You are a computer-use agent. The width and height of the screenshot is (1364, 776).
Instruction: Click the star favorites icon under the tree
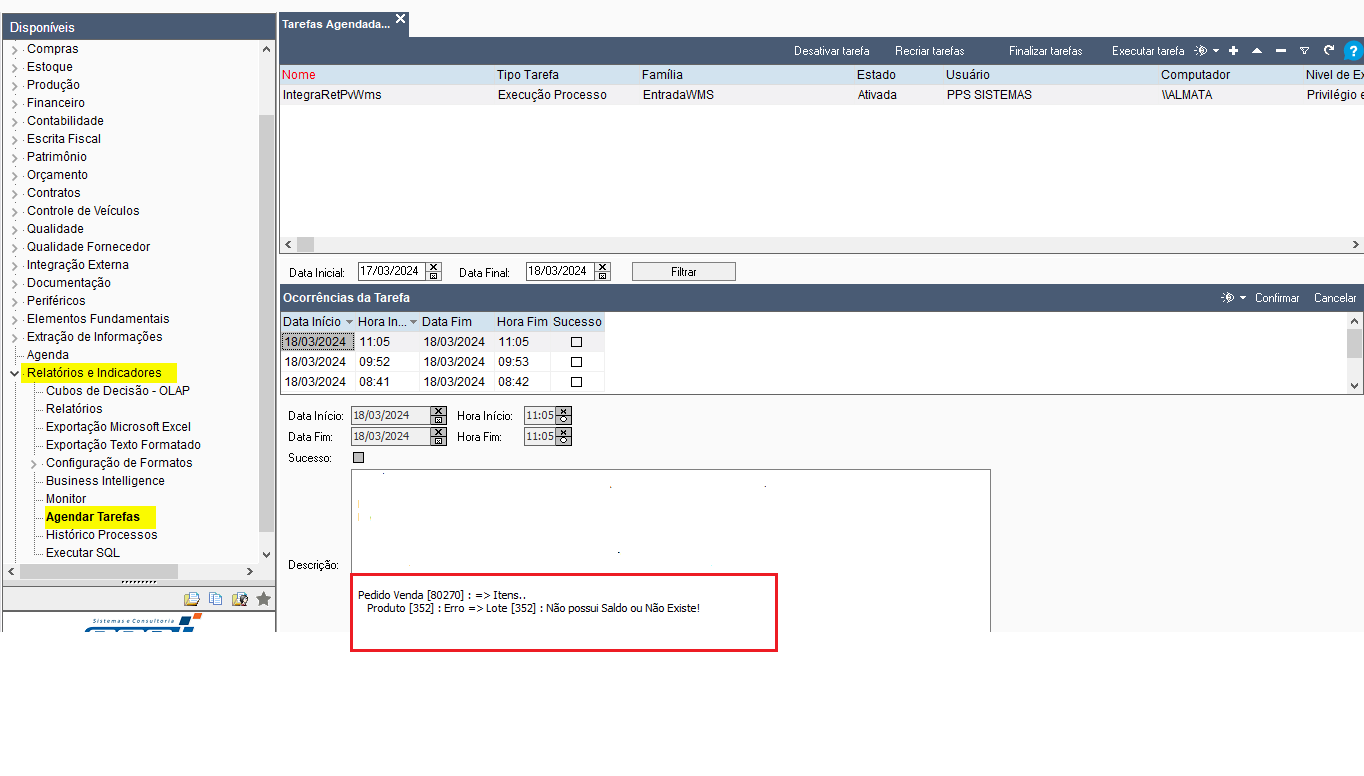[263, 599]
